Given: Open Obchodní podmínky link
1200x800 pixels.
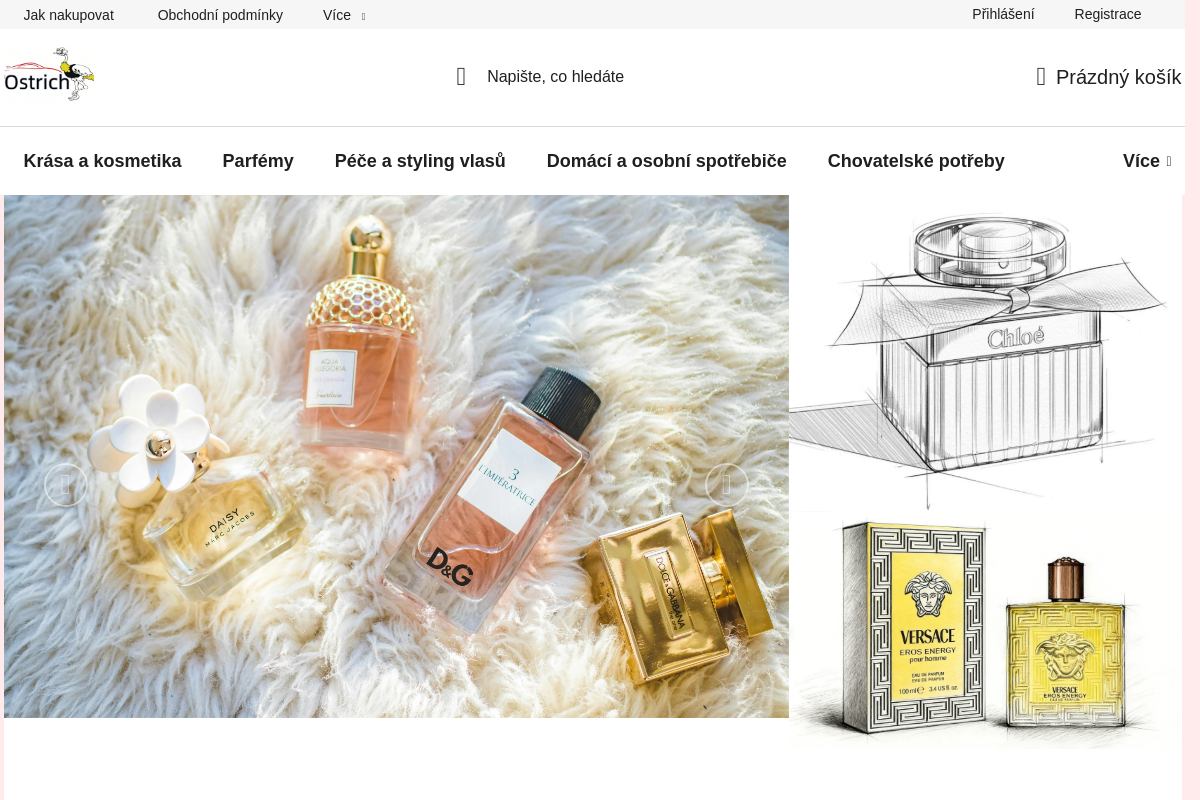Looking at the screenshot, I should (220, 15).
